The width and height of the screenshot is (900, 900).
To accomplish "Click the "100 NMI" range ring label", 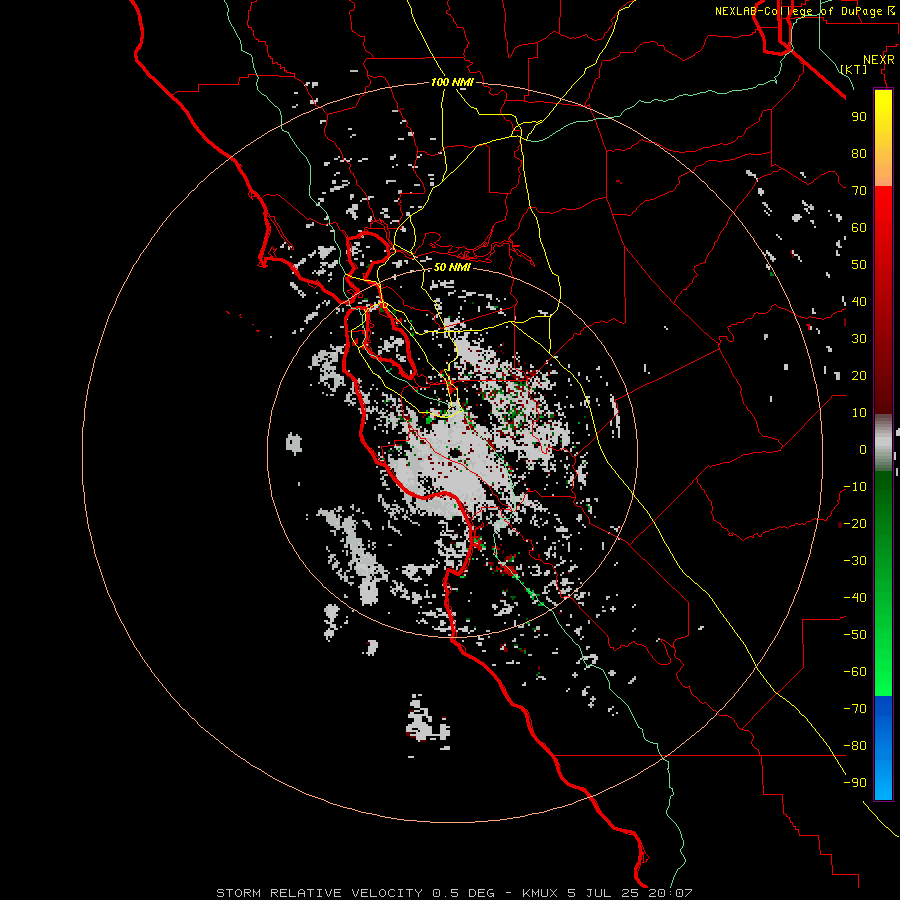I will tap(452, 83).
